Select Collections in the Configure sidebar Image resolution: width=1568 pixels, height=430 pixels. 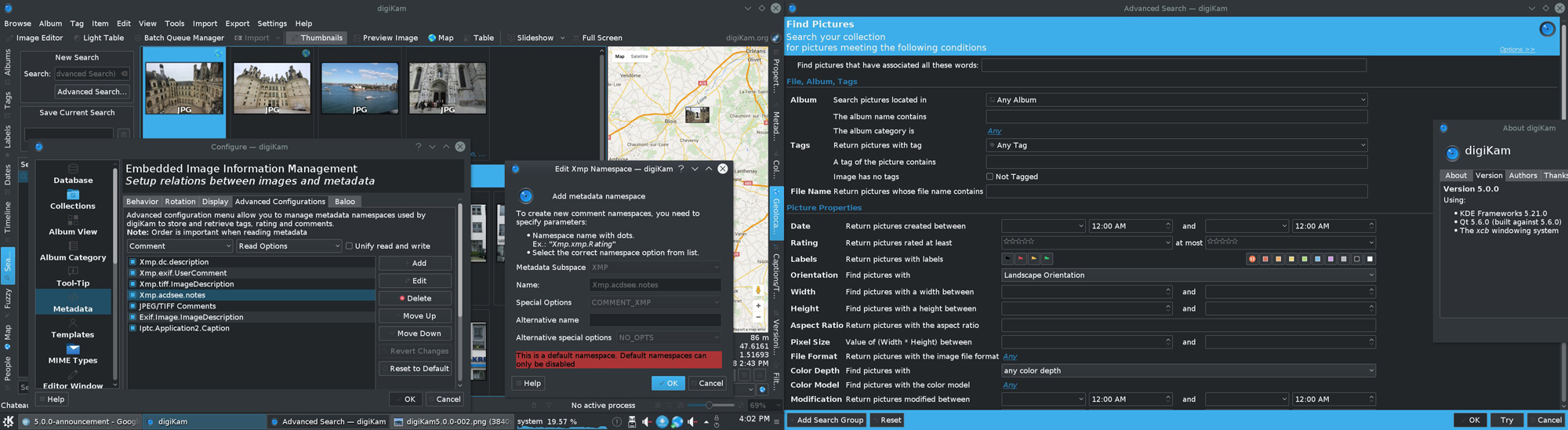[73, 199]
